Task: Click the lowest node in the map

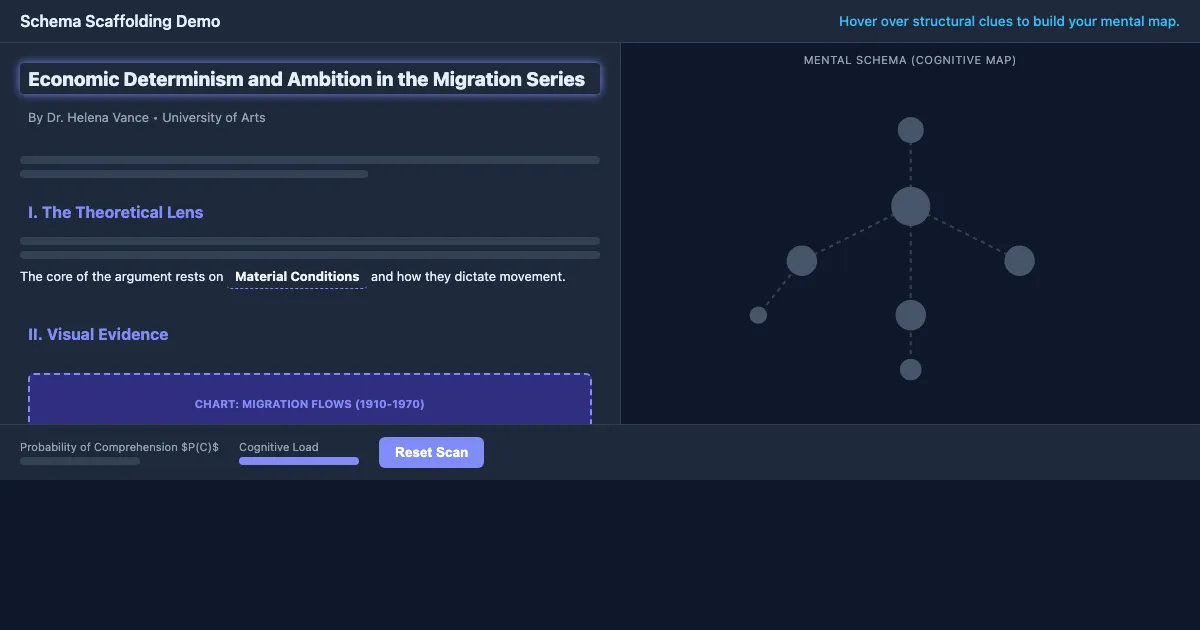Action: [x=910, y=369]
